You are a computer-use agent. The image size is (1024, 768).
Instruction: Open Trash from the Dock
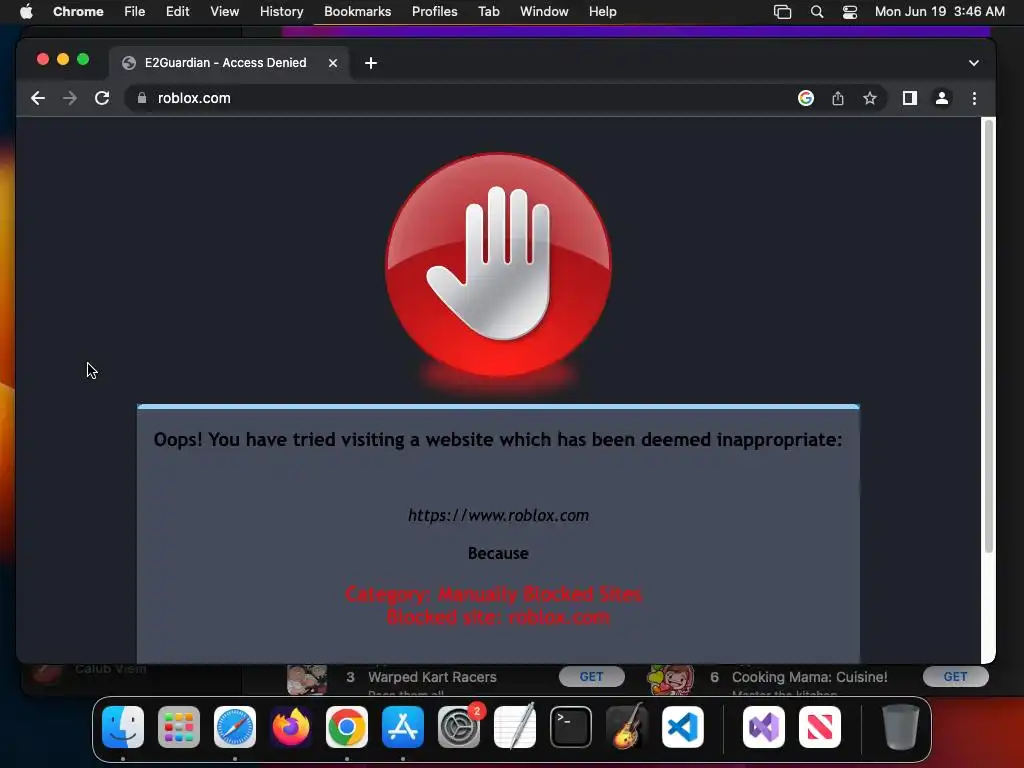point(901,727)
